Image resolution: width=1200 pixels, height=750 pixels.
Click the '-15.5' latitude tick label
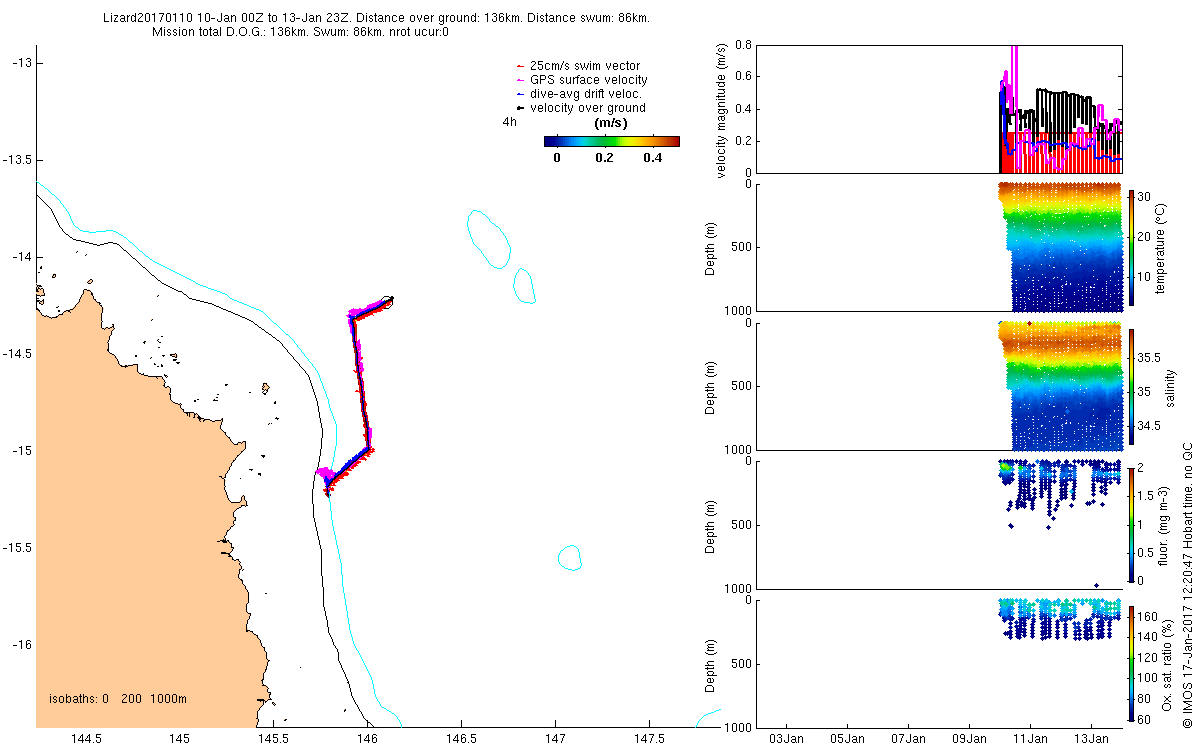18,548
